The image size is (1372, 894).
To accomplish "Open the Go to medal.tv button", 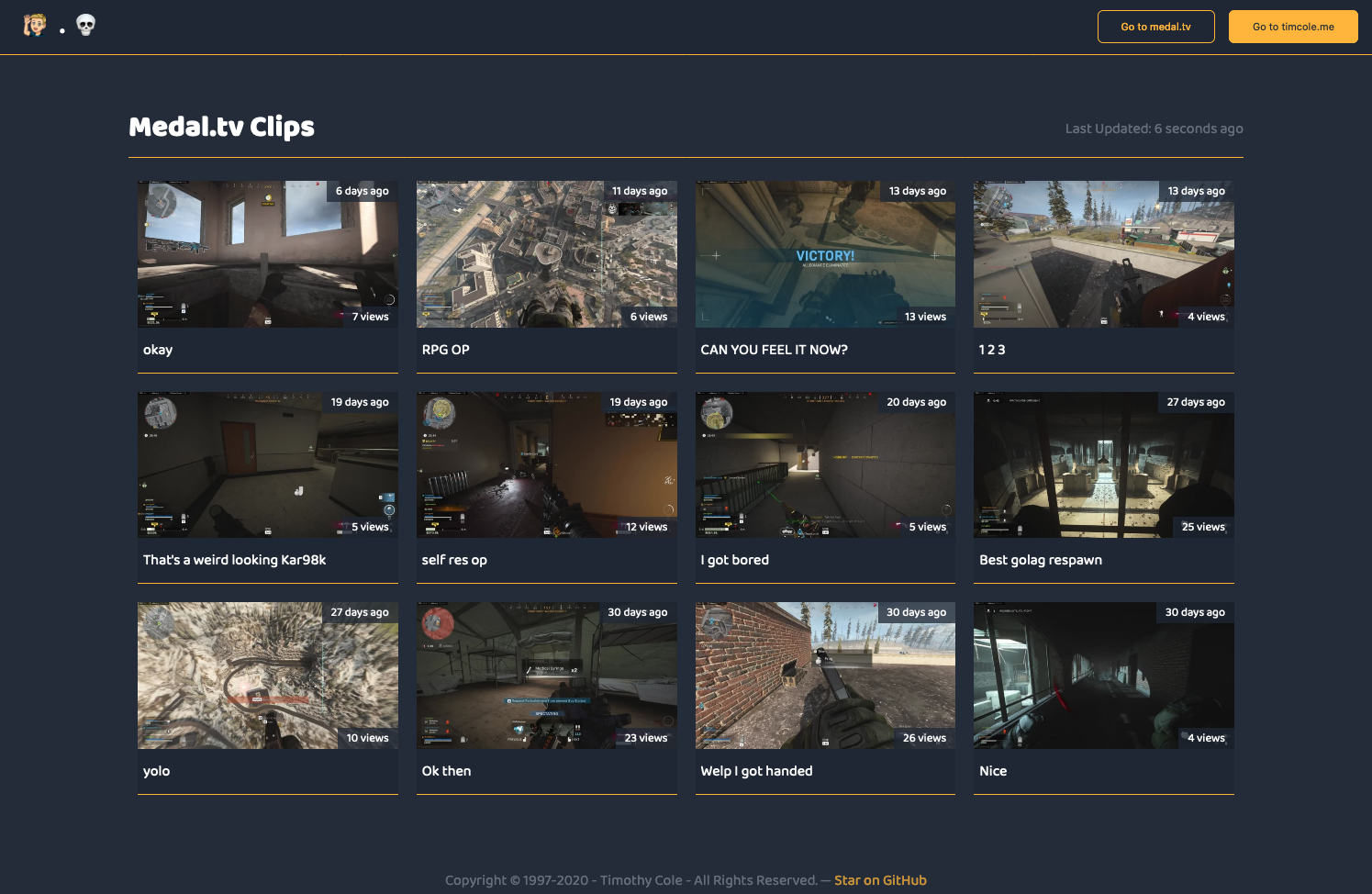I will point(1155,27).
